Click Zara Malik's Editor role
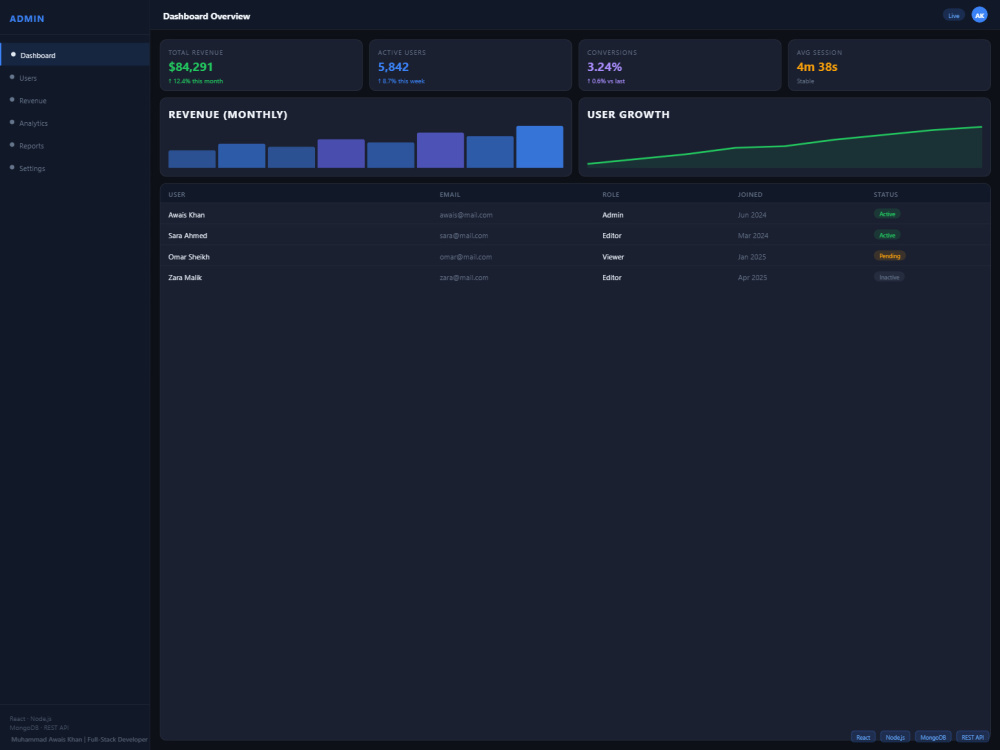 click(x=612, y=277)
